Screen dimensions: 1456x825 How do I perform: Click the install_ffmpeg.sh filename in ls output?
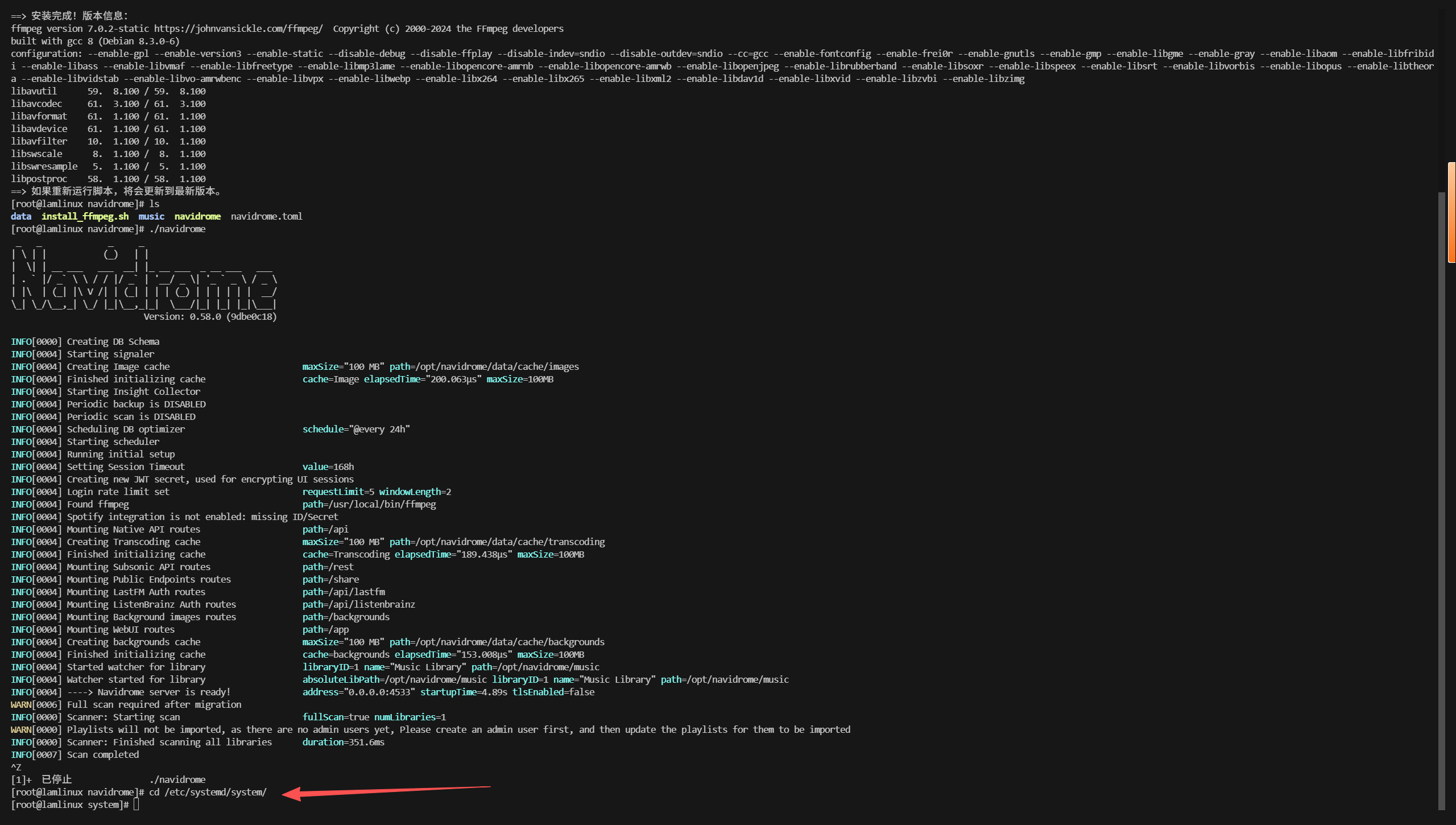click(x=85, y=216)
